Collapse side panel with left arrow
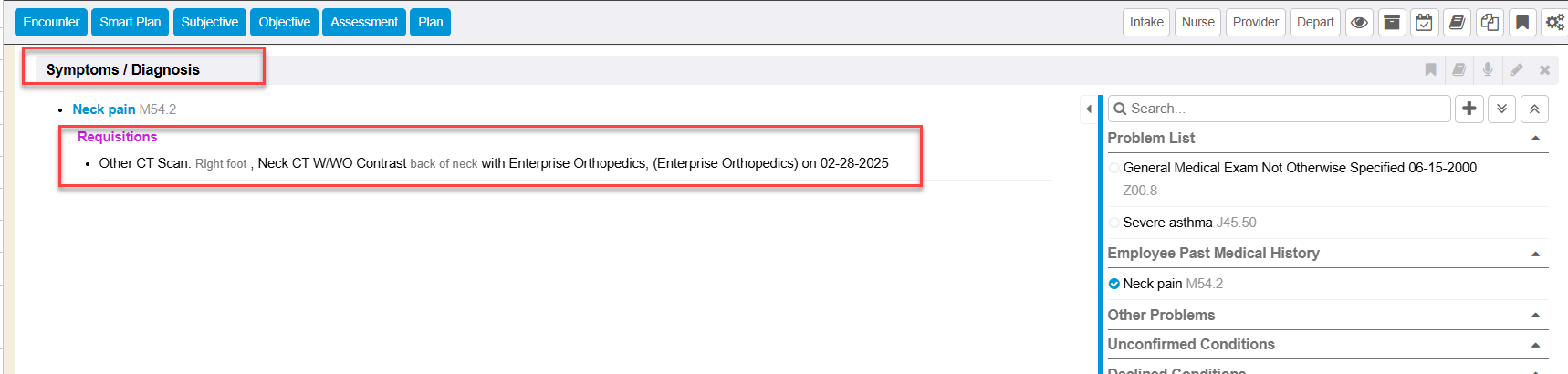Viewport: 1568px width, 374px height. [x=1089, y=109]
